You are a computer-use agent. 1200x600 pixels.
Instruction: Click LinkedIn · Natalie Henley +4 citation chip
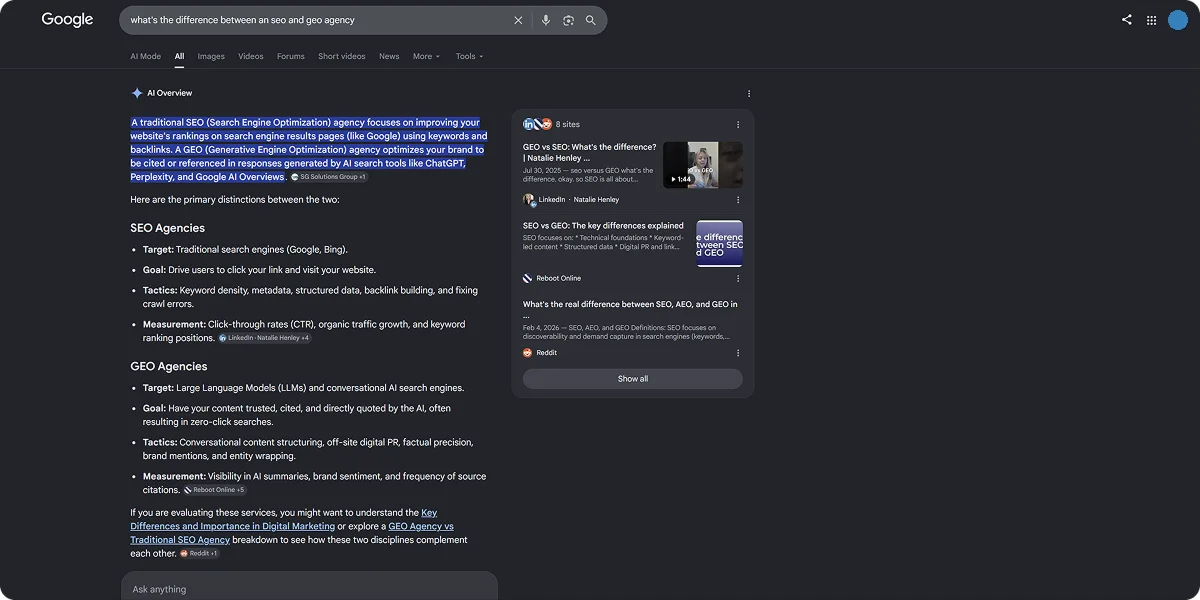coord(265,338)
